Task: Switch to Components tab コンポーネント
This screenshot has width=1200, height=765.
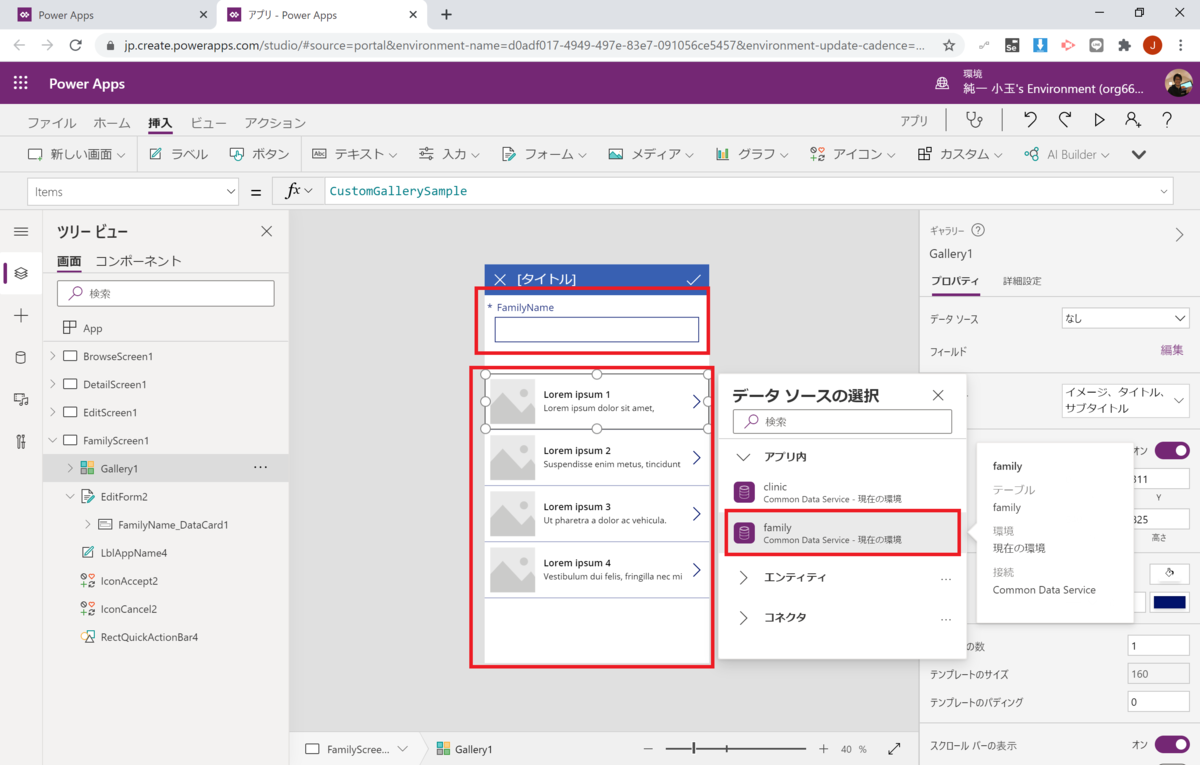Action: pos(138,261)
